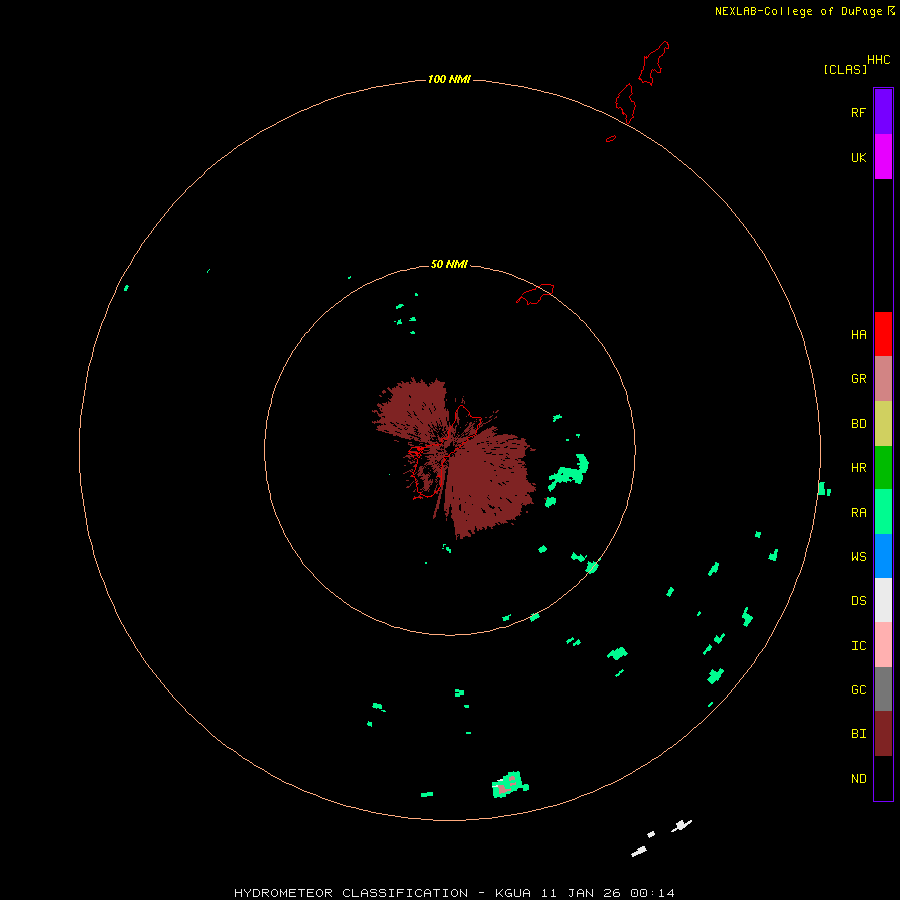Click the IC legend label
The width and height of the screenshot is (900, 900).
point(858,646)
